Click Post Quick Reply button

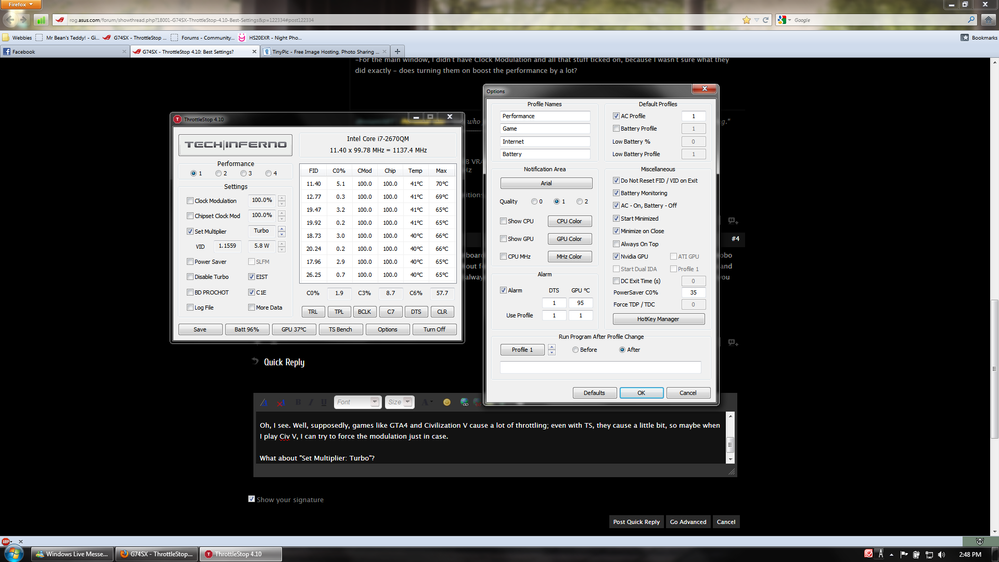(636, 522)
